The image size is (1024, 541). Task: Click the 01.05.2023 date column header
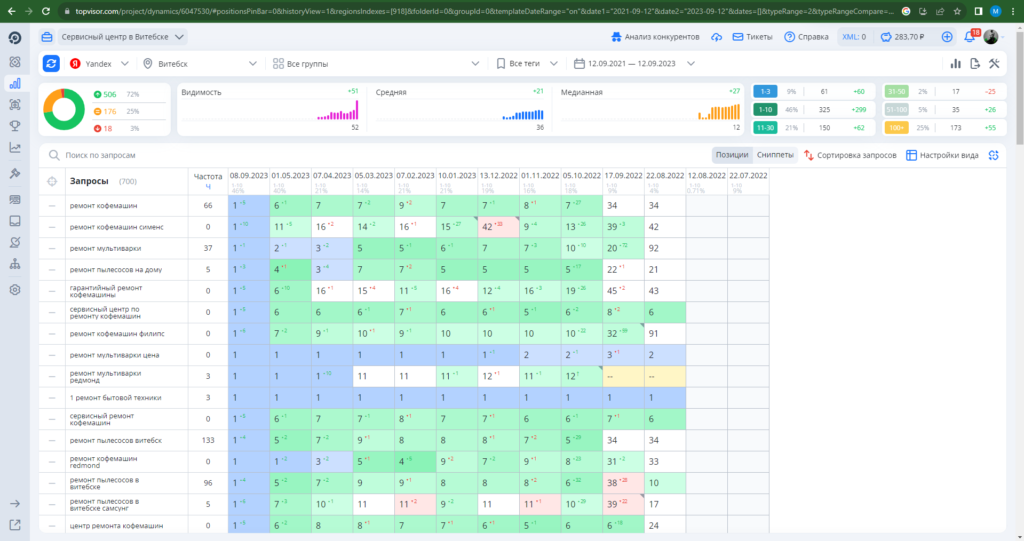291,176
